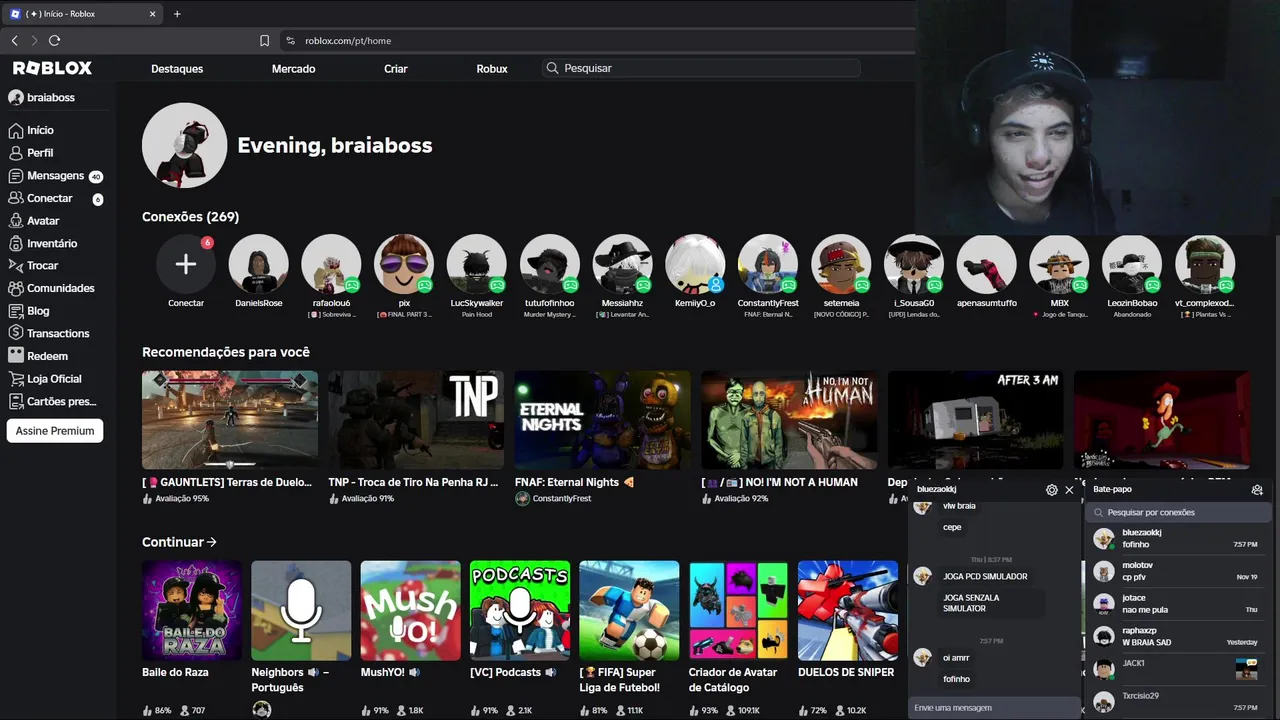This screenshot has height=720, width=1280.
Task: Open Perfil in the sidebar
Action: [x=40, y=153]
